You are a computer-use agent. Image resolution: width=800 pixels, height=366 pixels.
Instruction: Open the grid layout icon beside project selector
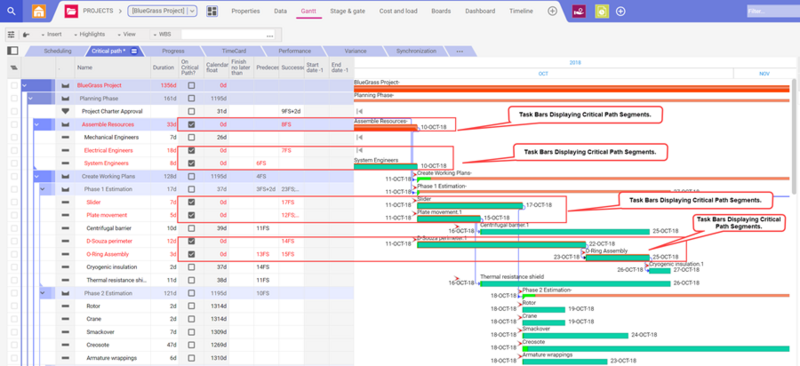(212, 11)
